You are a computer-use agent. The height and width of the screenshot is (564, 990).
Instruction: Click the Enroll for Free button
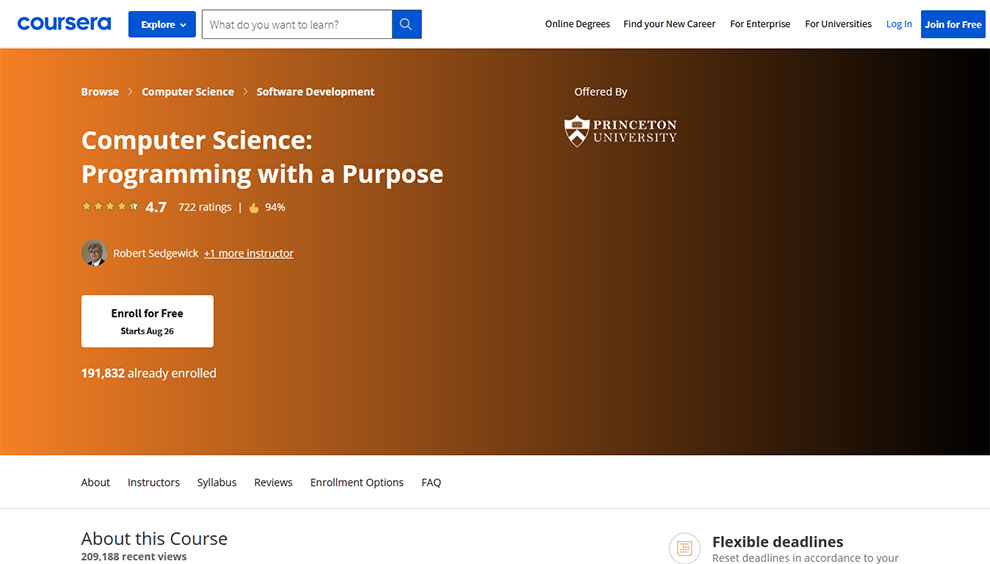(147, 321)
